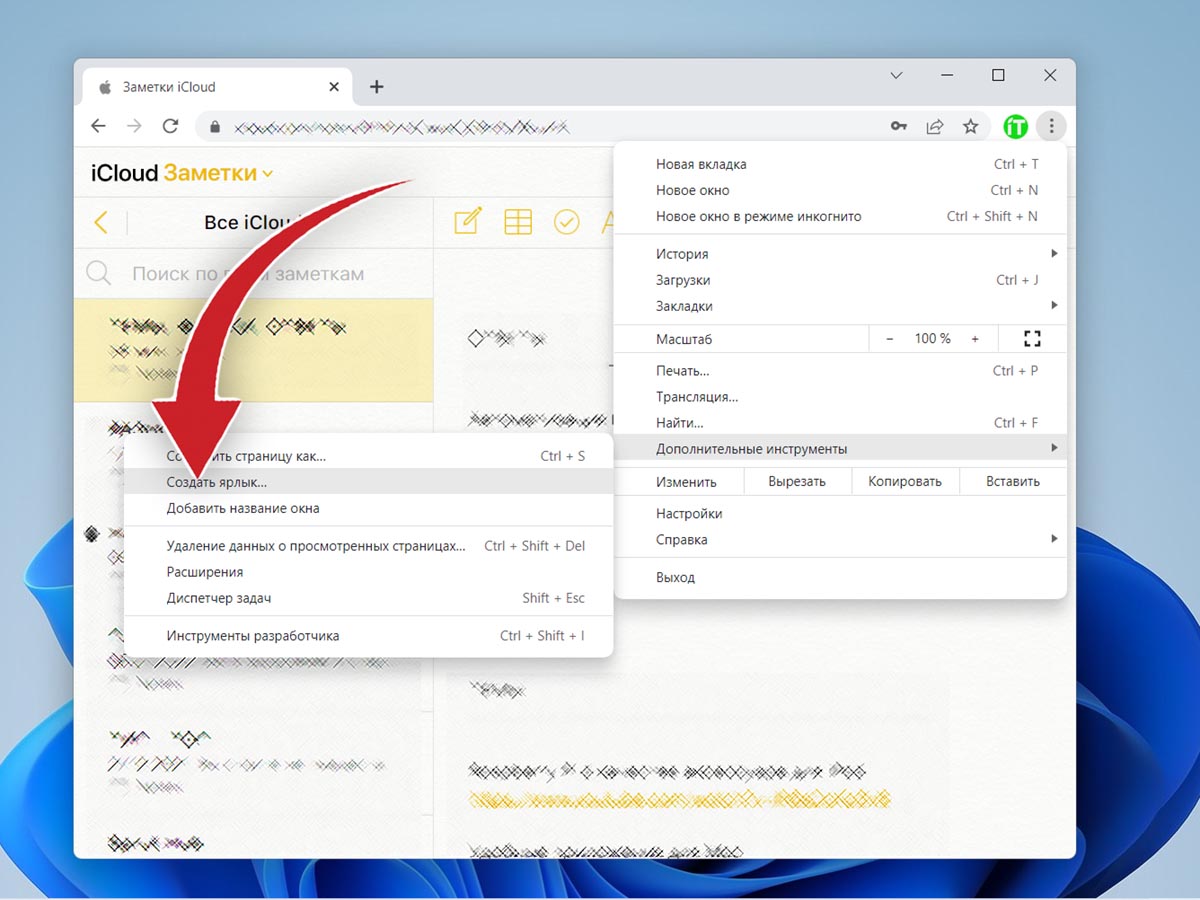
Task: Maximize the Chrome window
Action: click(x=998, y=75)
